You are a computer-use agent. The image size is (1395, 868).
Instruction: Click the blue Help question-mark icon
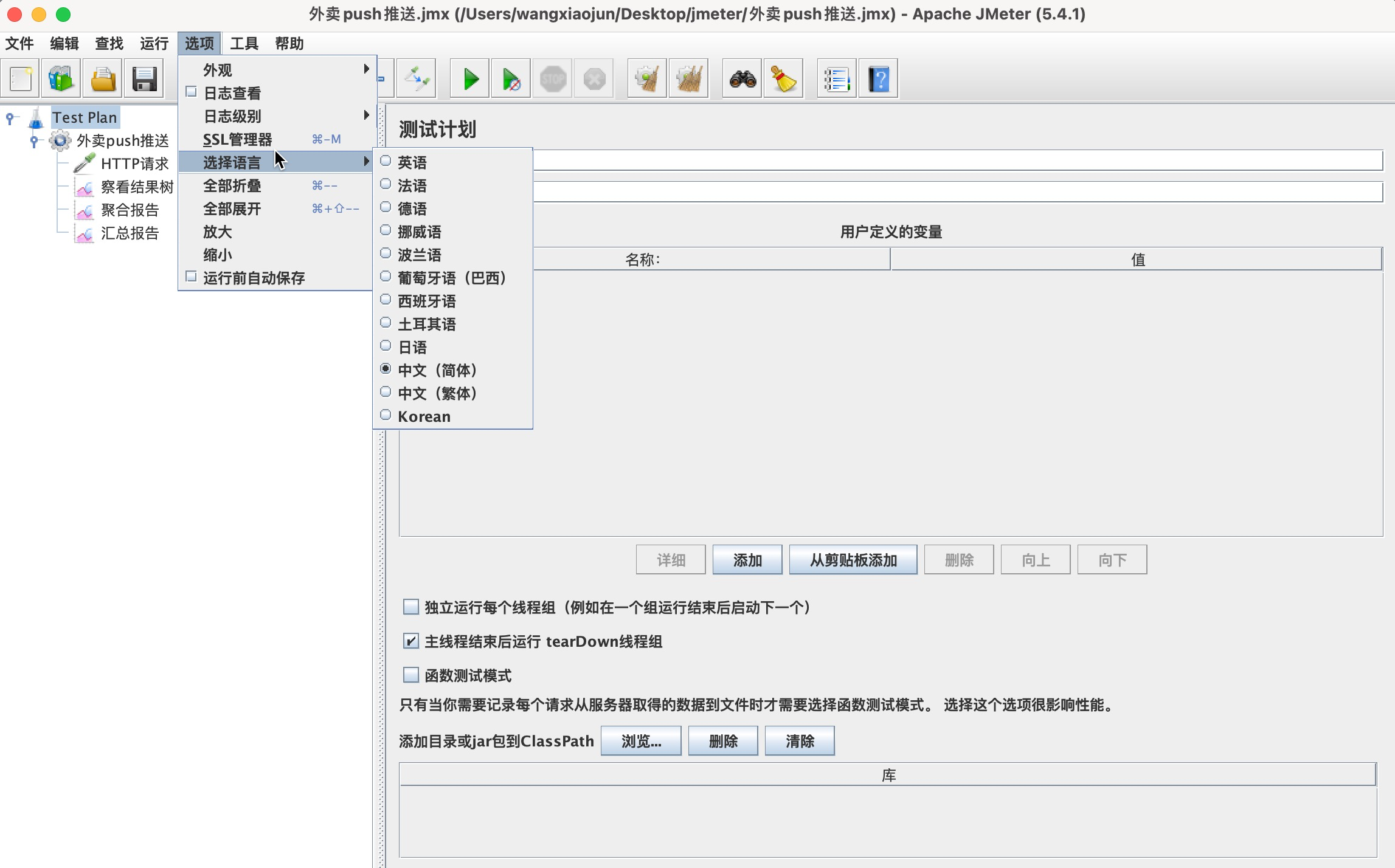click(879, 79)
